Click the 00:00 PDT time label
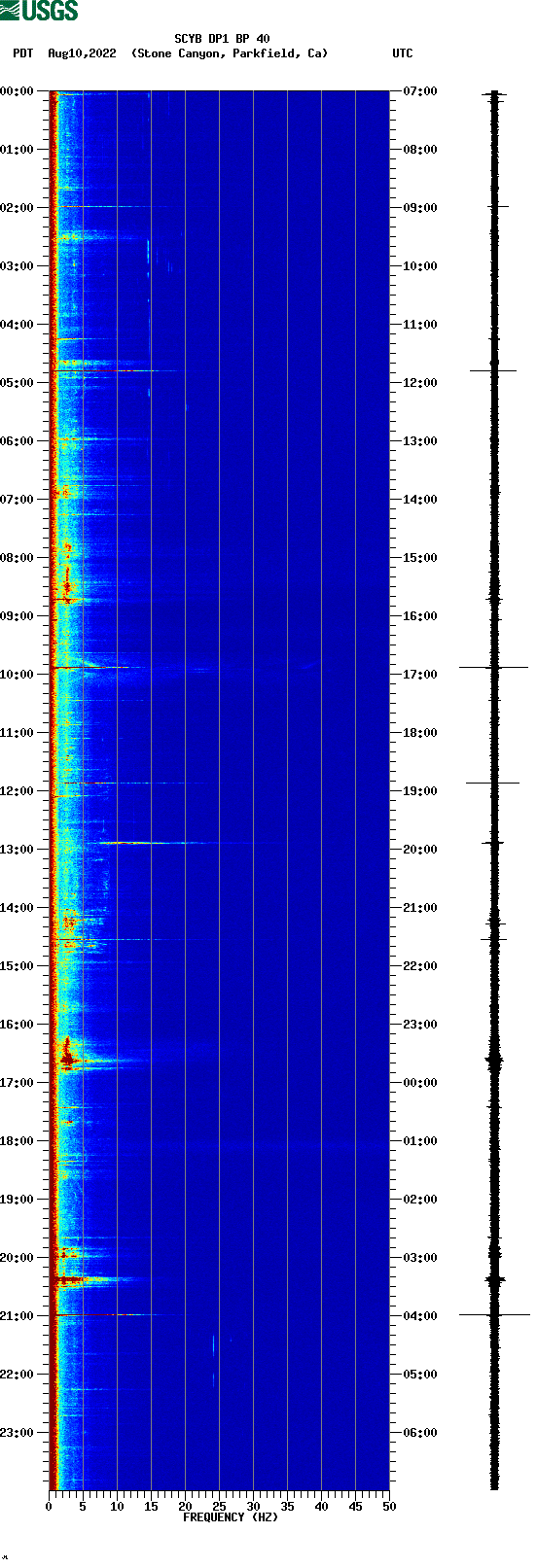Viewport: 537px width, 1568px height. point(18,91)
